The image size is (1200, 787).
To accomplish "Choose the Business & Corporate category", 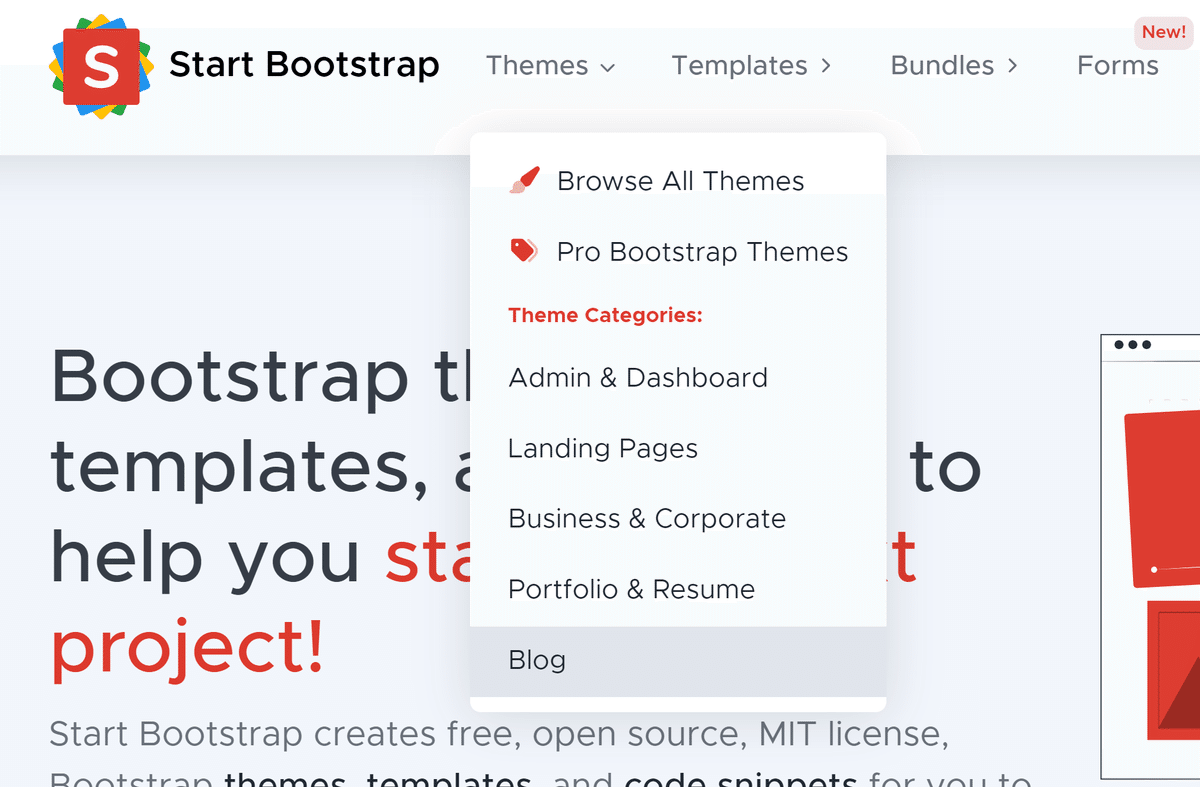I will pyautogui.click(x=678, y=519).
